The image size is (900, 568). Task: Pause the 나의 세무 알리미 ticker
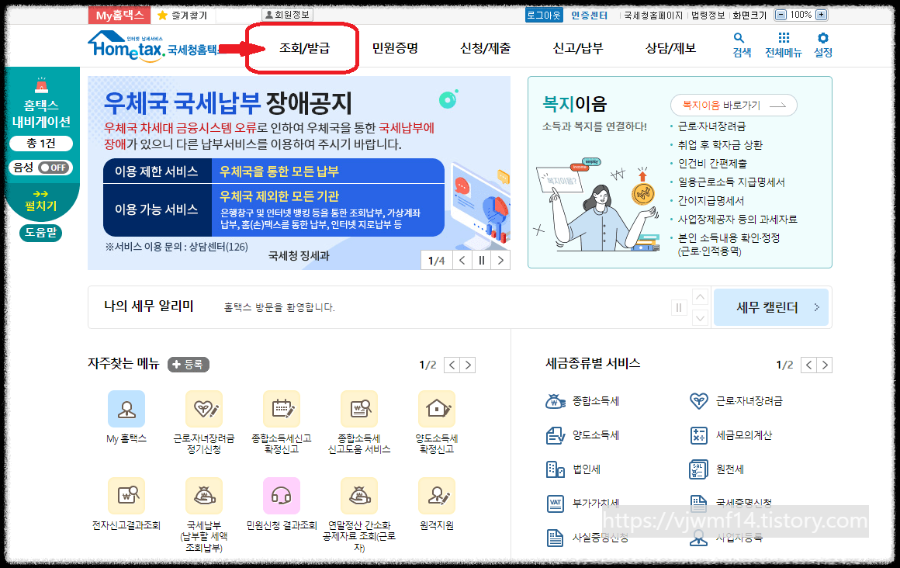tap(678, 308)
